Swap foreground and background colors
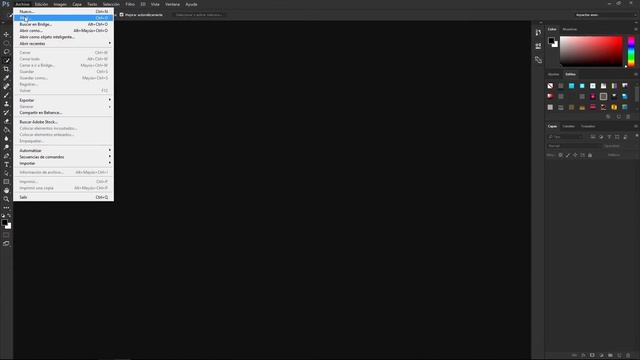Viewport: 640px width, 360px height. pos(9,215)
